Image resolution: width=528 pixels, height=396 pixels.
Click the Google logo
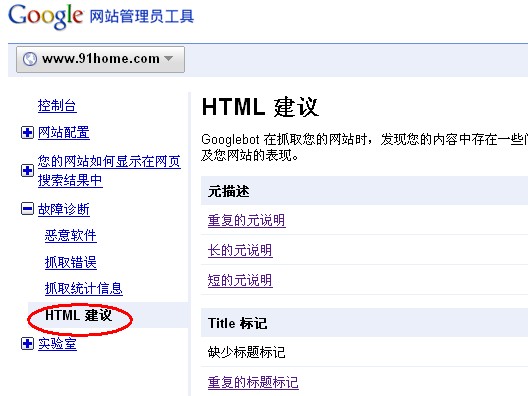(x=45, y=16)
